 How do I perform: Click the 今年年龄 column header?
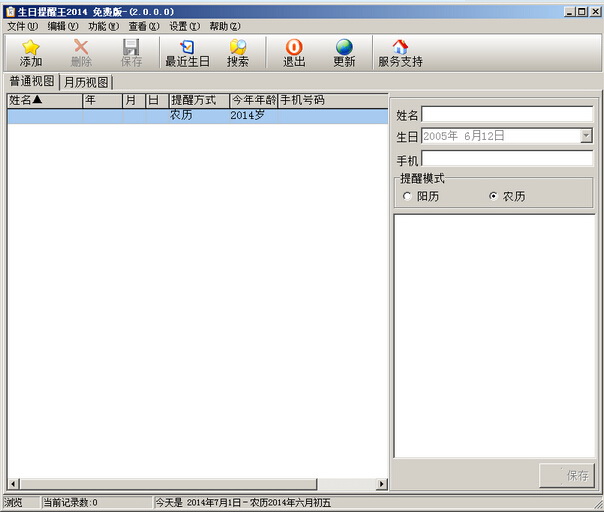pos(254,101)
